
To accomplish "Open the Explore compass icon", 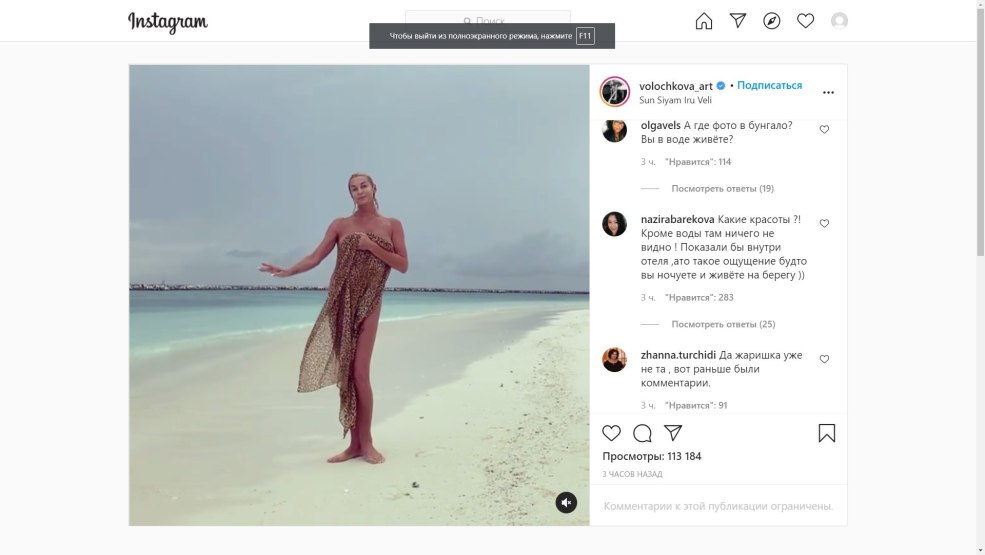I will [771, 21].
